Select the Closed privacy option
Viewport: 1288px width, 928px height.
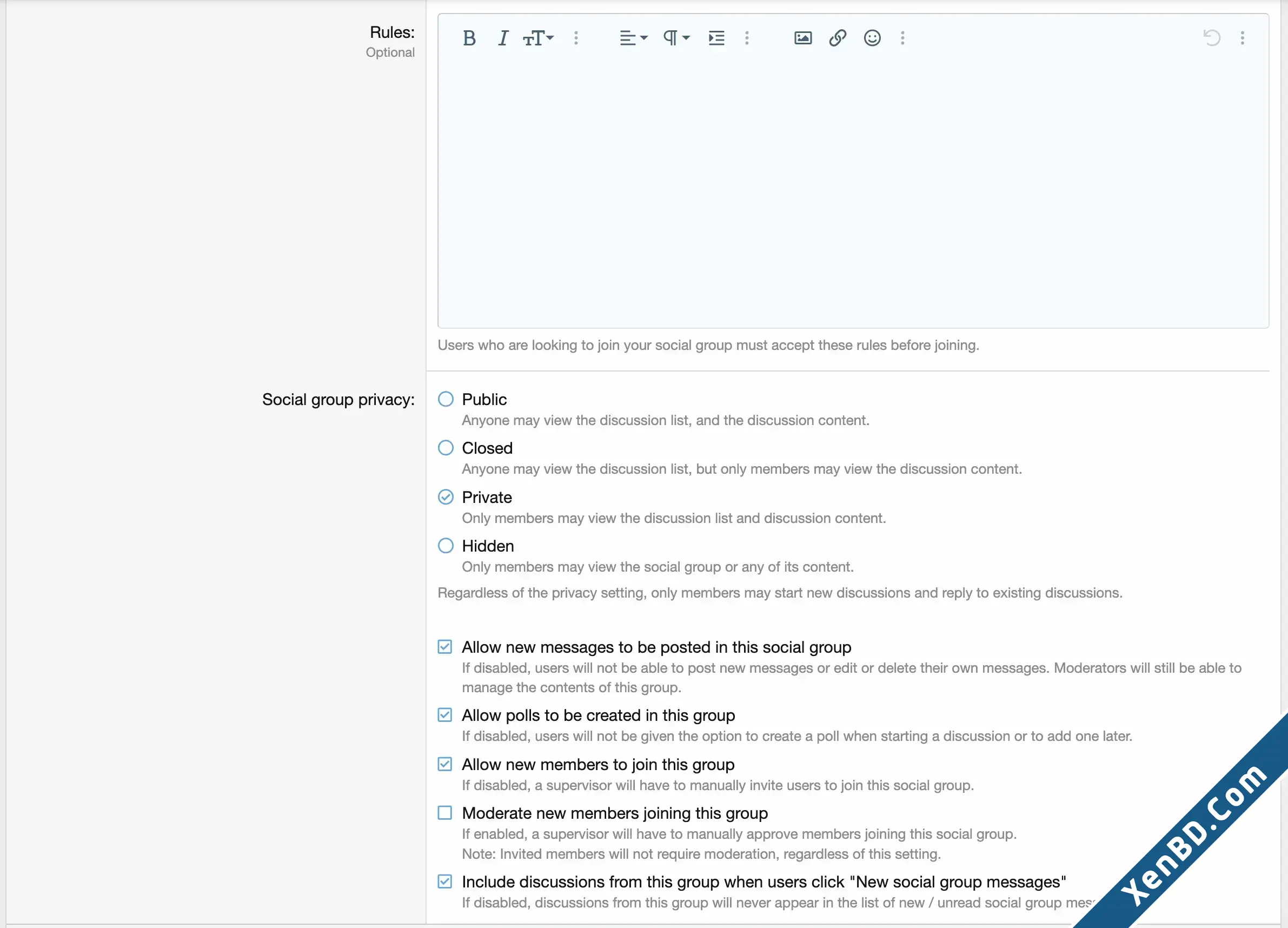[446, 448]
